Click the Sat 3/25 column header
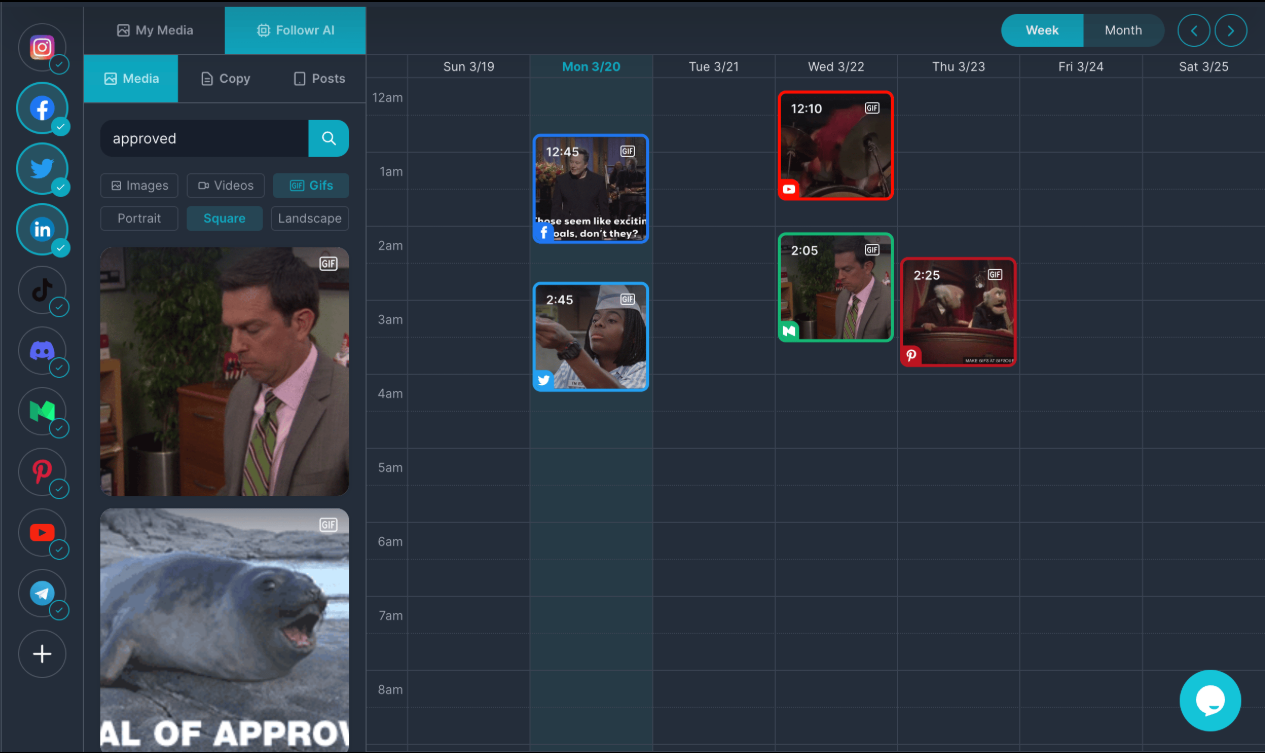This screenshot has width=1265, height=753. pos(1203,66)
